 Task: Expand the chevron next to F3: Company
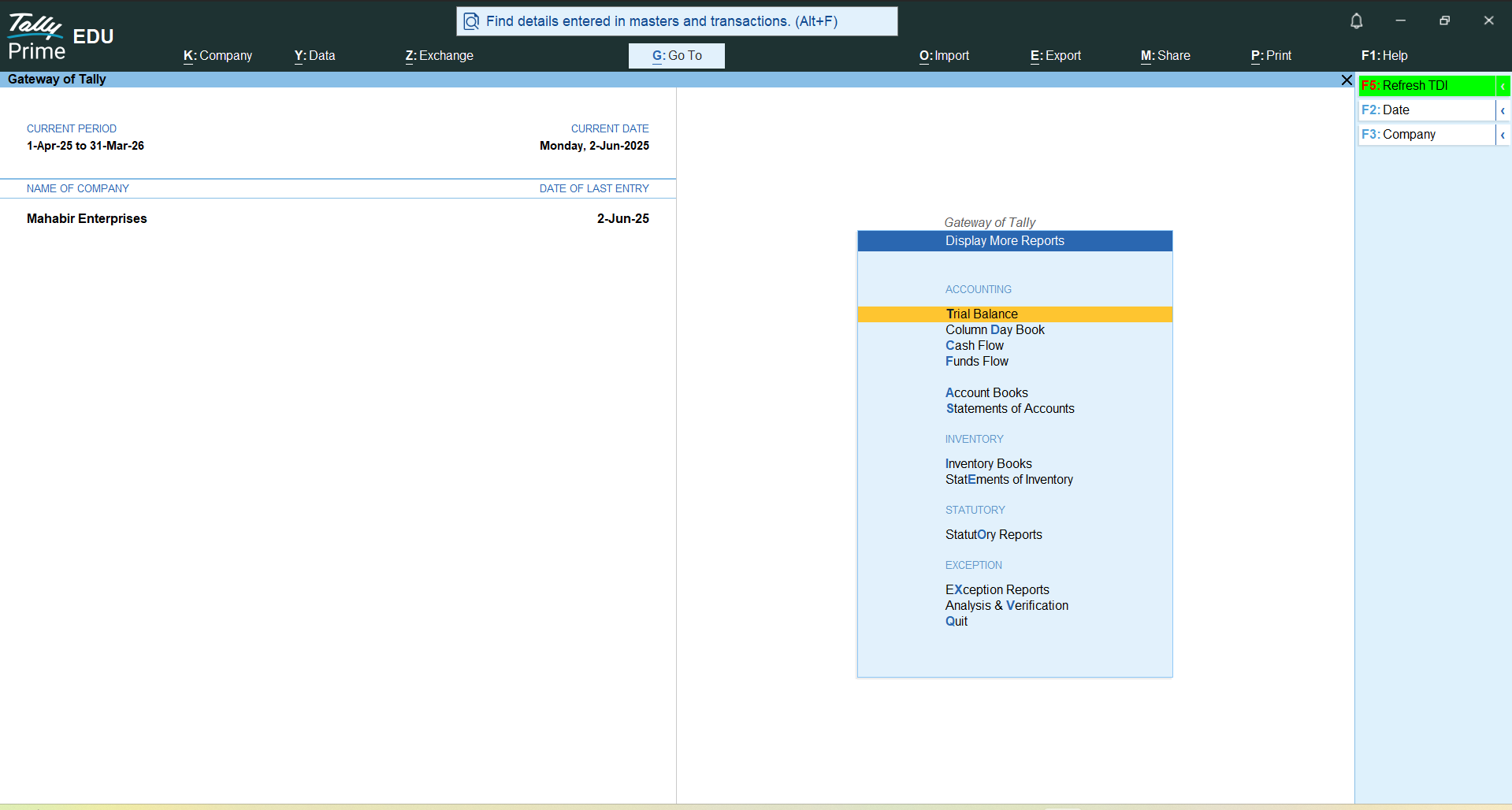coord(1503,135)
